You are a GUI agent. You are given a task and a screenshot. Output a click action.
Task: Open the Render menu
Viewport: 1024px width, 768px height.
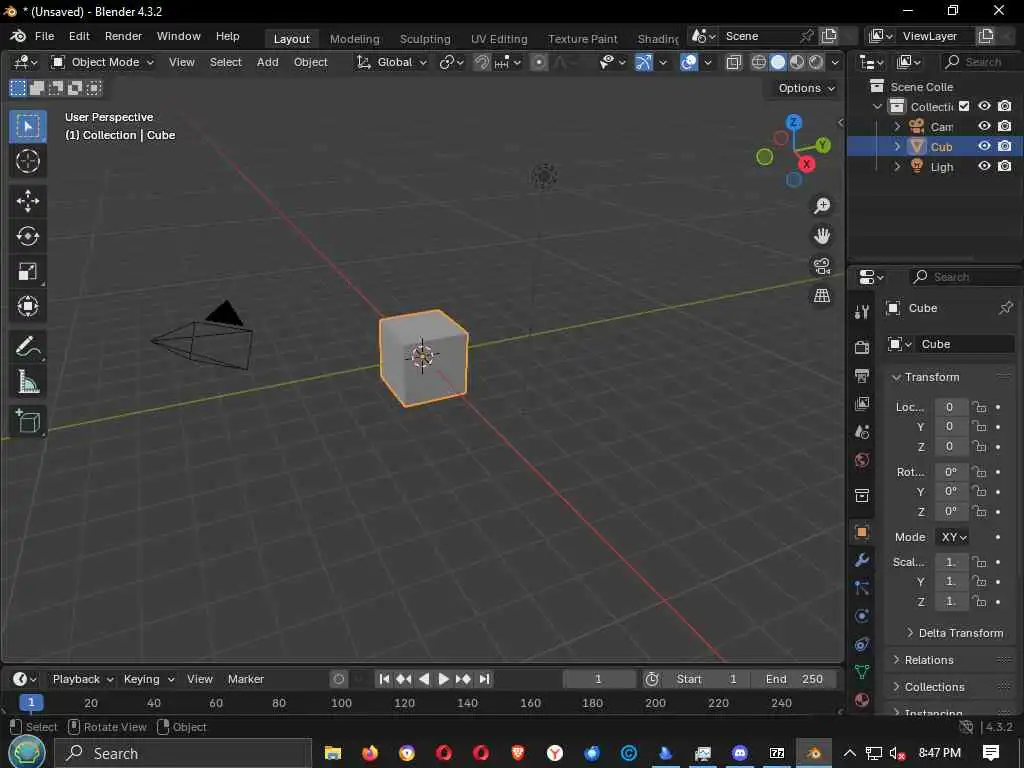[x=123, y=36]
